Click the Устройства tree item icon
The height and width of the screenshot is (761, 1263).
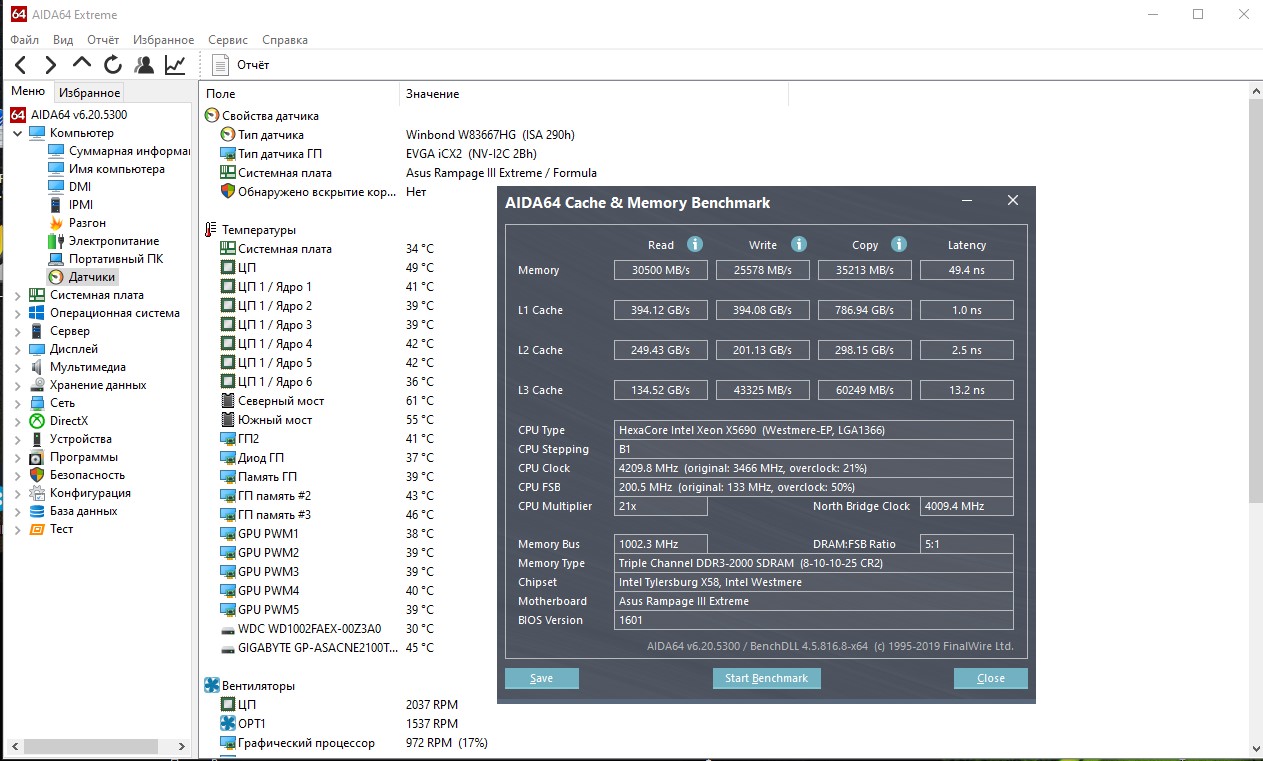[37, 439]
